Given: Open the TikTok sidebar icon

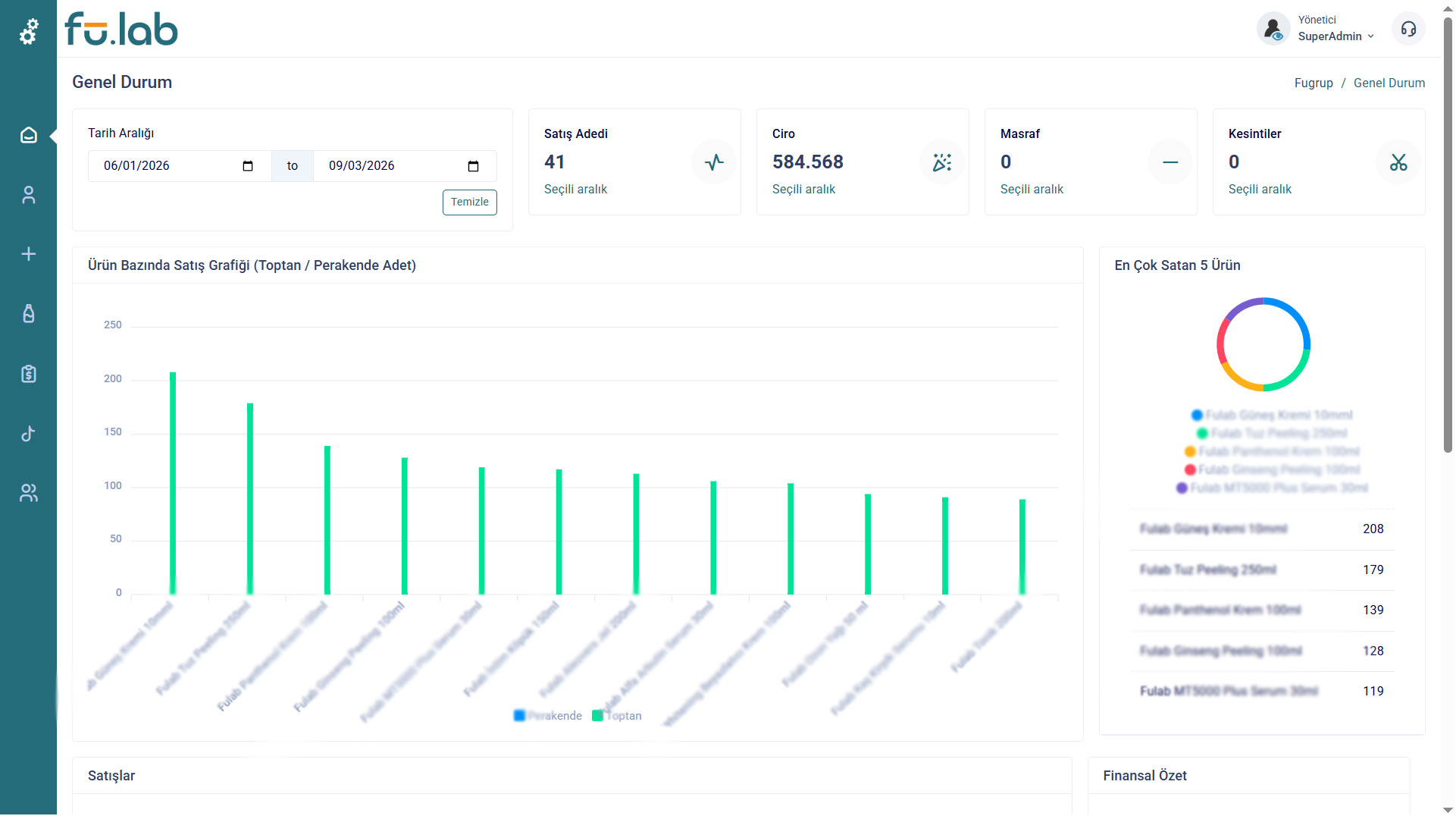Looking at the screenshot, I should tap(29, 433).
